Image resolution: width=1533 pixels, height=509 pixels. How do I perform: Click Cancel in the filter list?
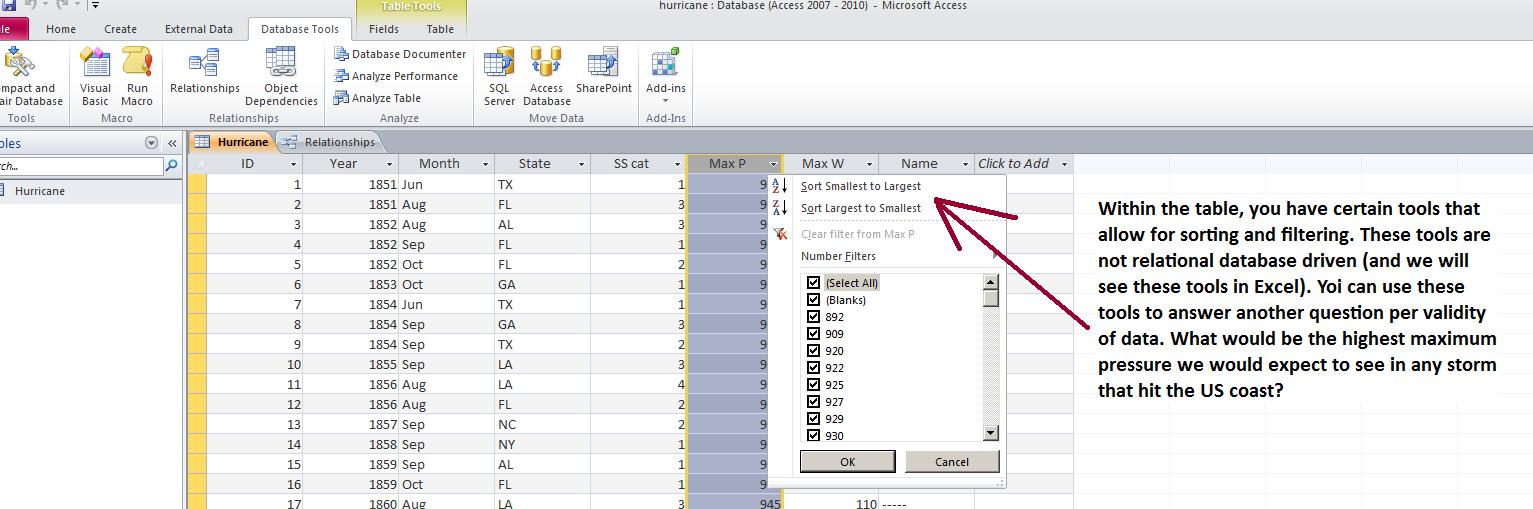click(952, 462)
